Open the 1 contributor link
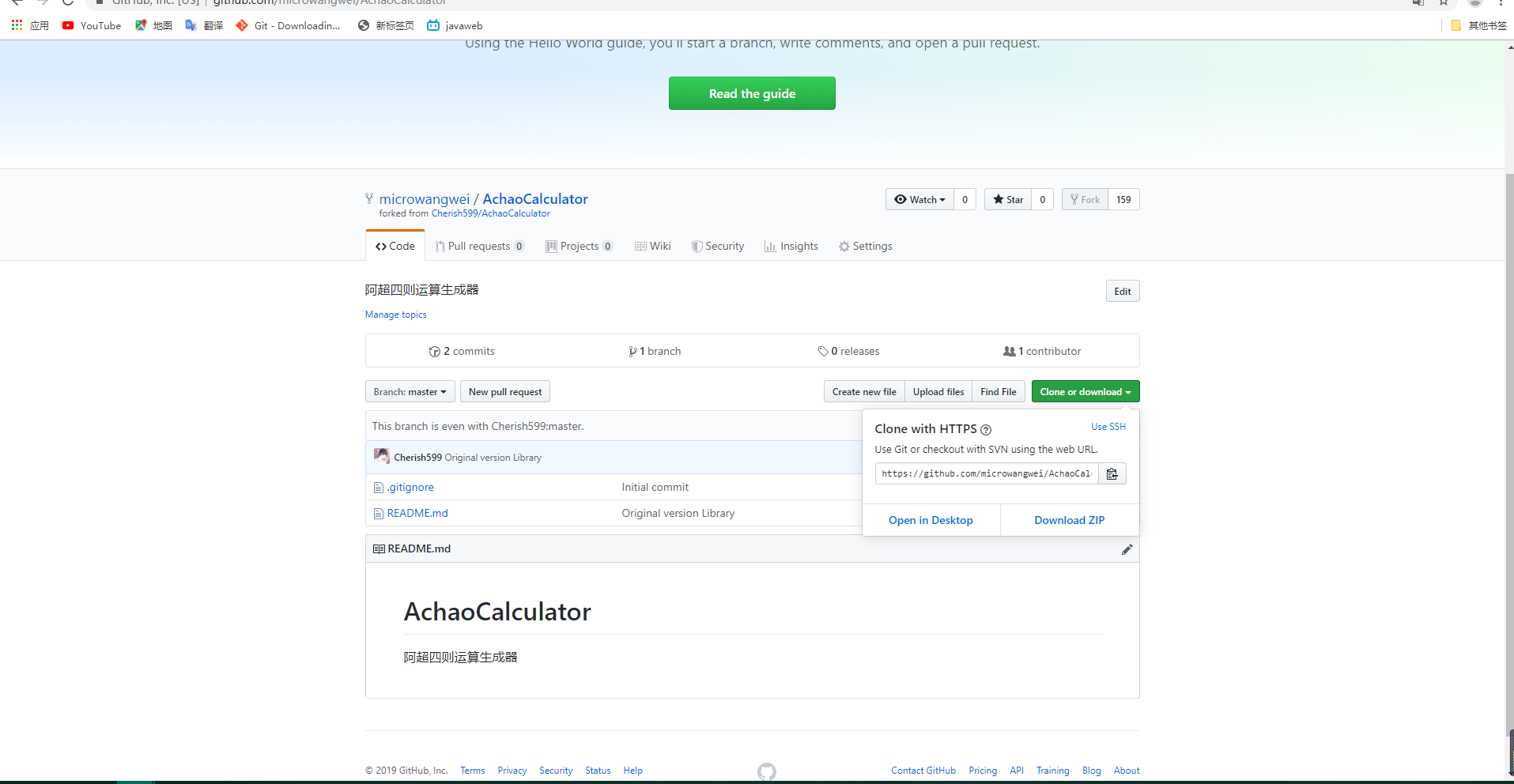This screenshot has width=1514, height=784. (x=1042, y=351)
